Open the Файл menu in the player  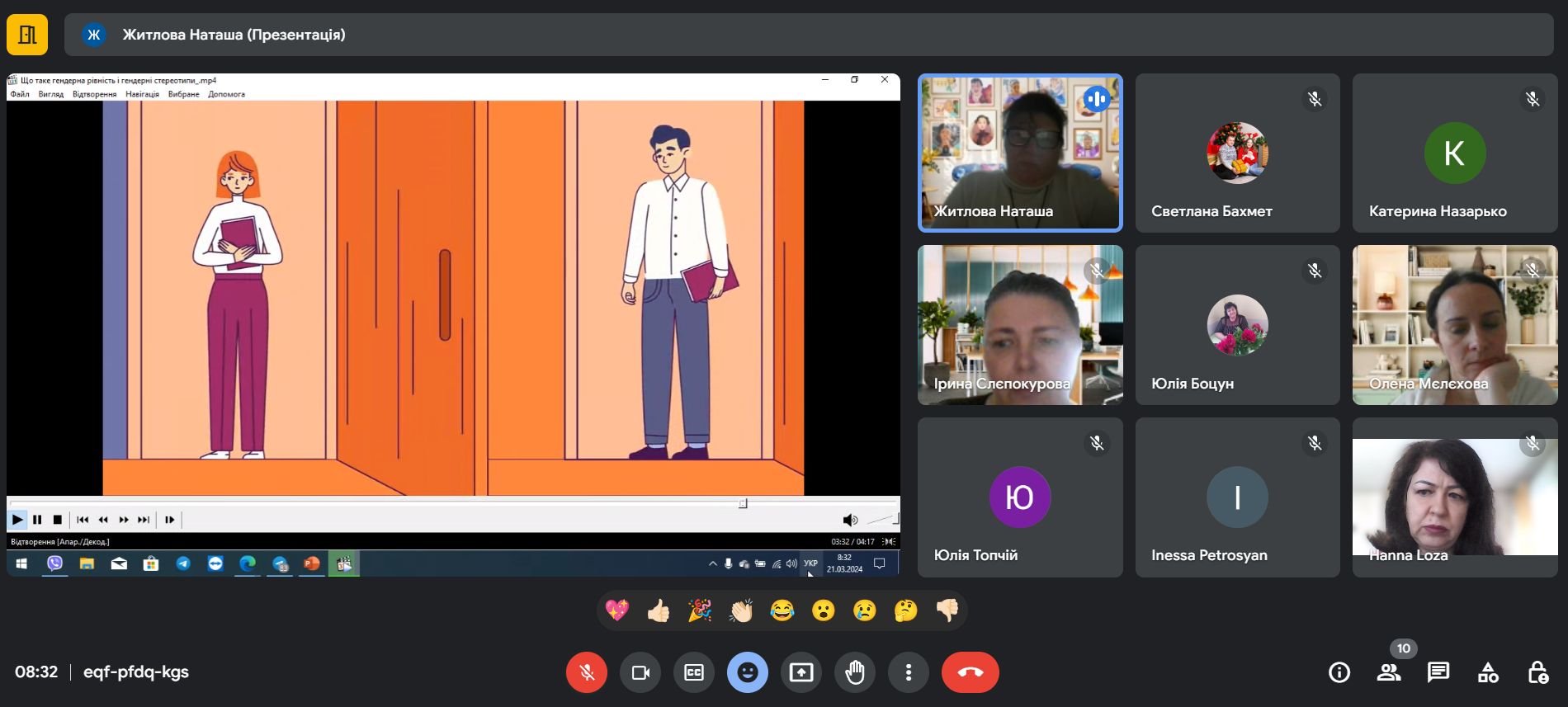(x=20, y=94)
